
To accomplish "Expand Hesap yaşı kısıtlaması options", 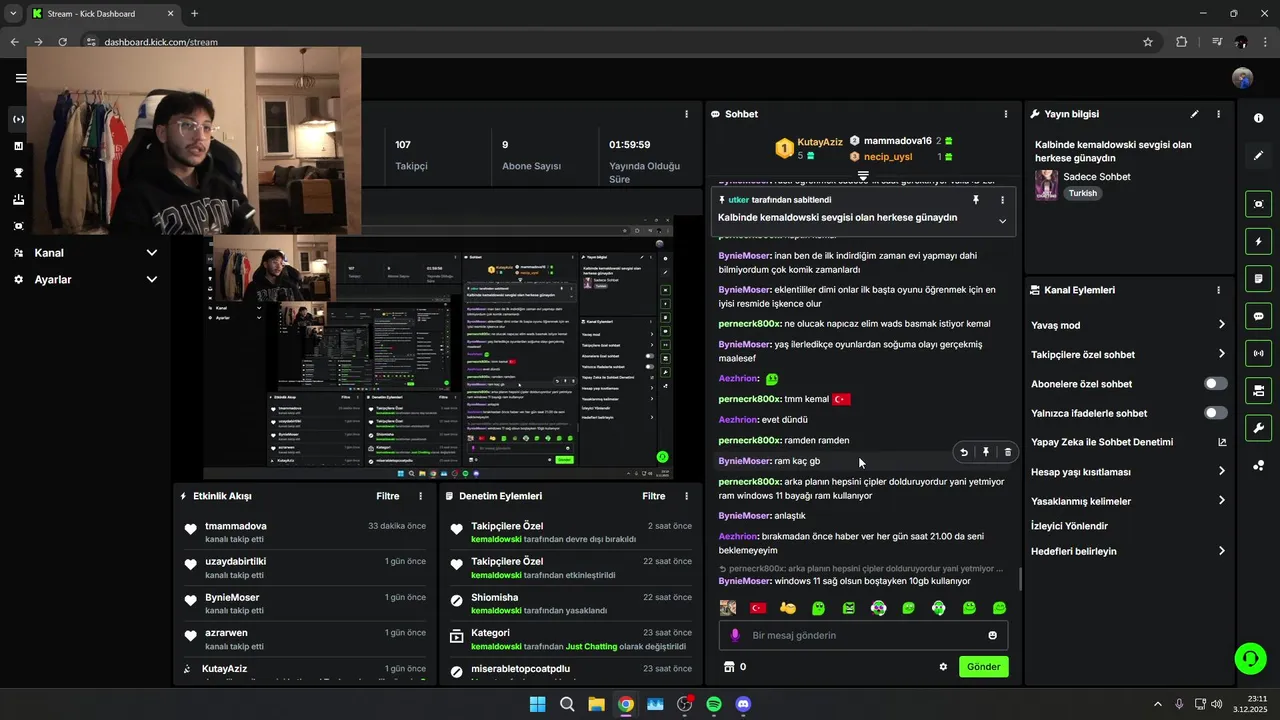I will click(1221, 472).
